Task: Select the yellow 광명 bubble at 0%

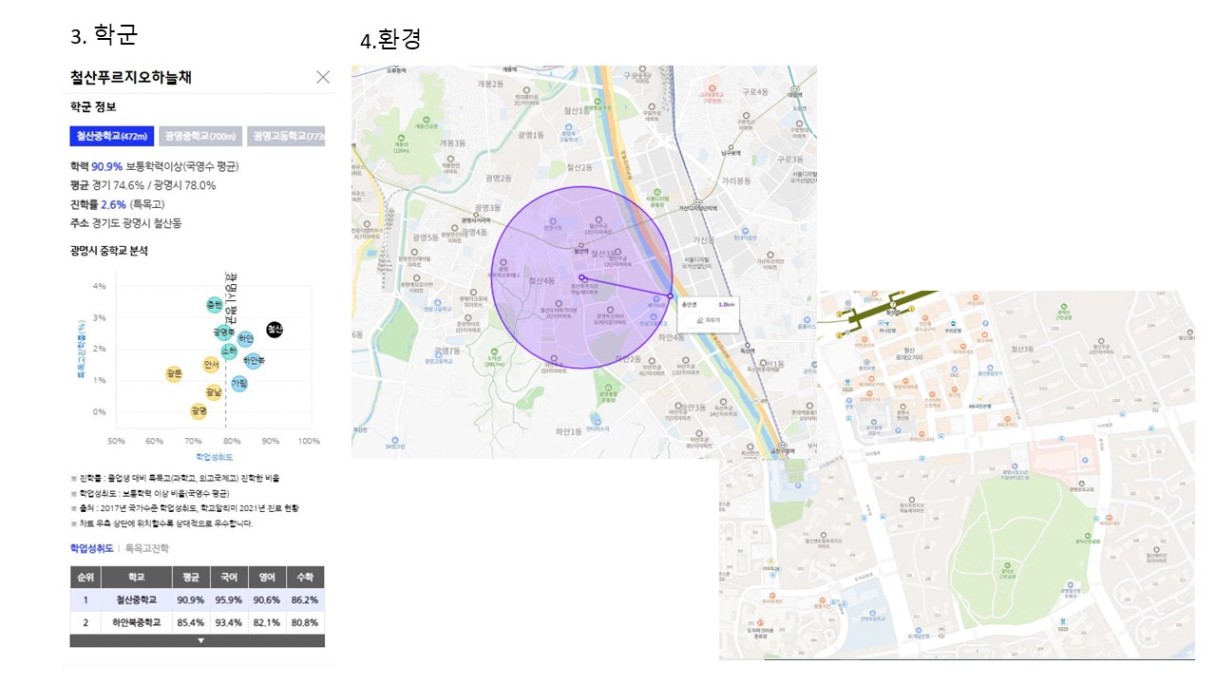Action: coord(198,410)
